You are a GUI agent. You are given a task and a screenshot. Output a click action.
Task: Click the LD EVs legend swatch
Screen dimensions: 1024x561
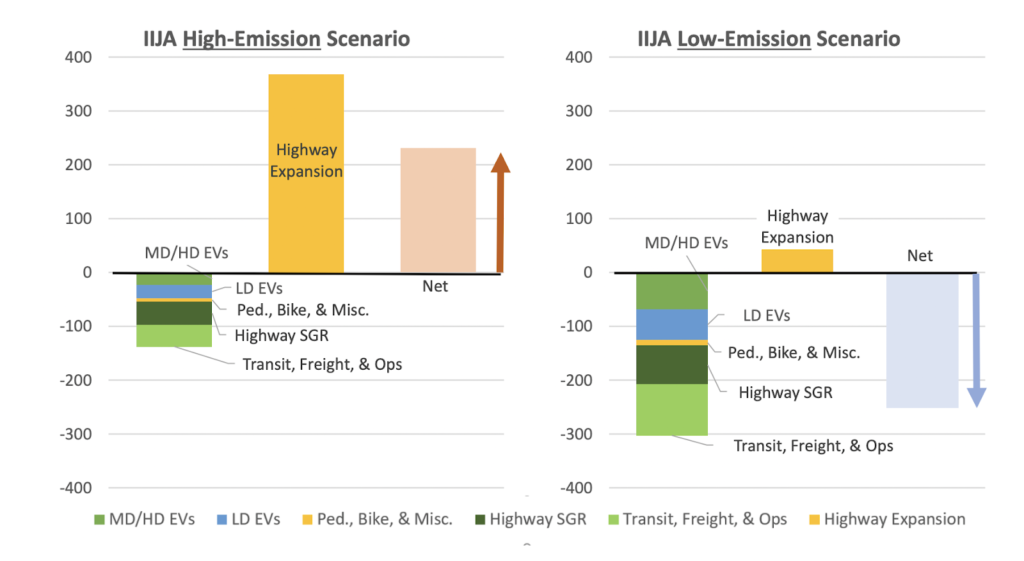pyautogui.click(x=222, y=520)
